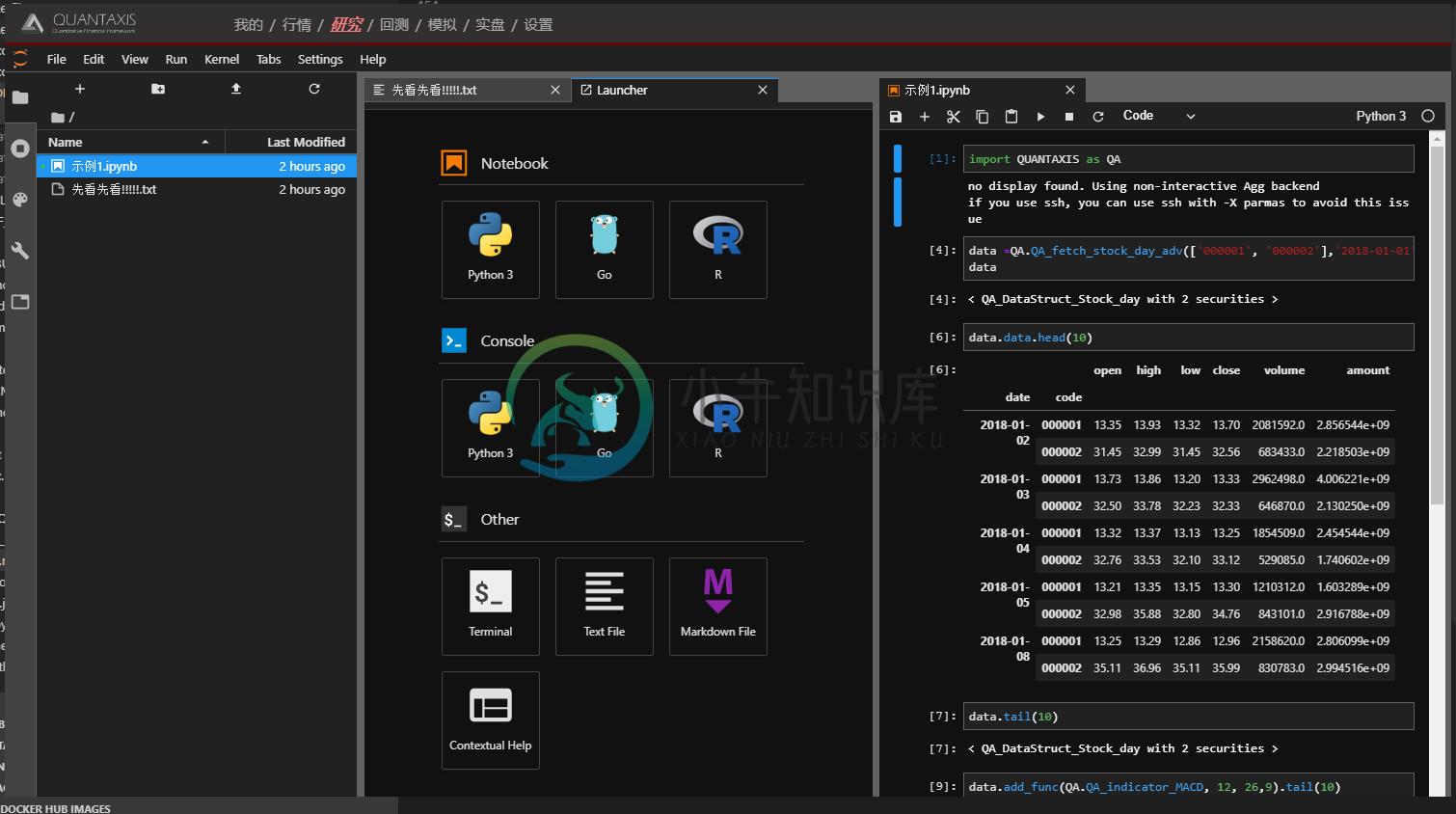Sort files by Name column
The image size is (1456, 814).
tap(130, 142)
